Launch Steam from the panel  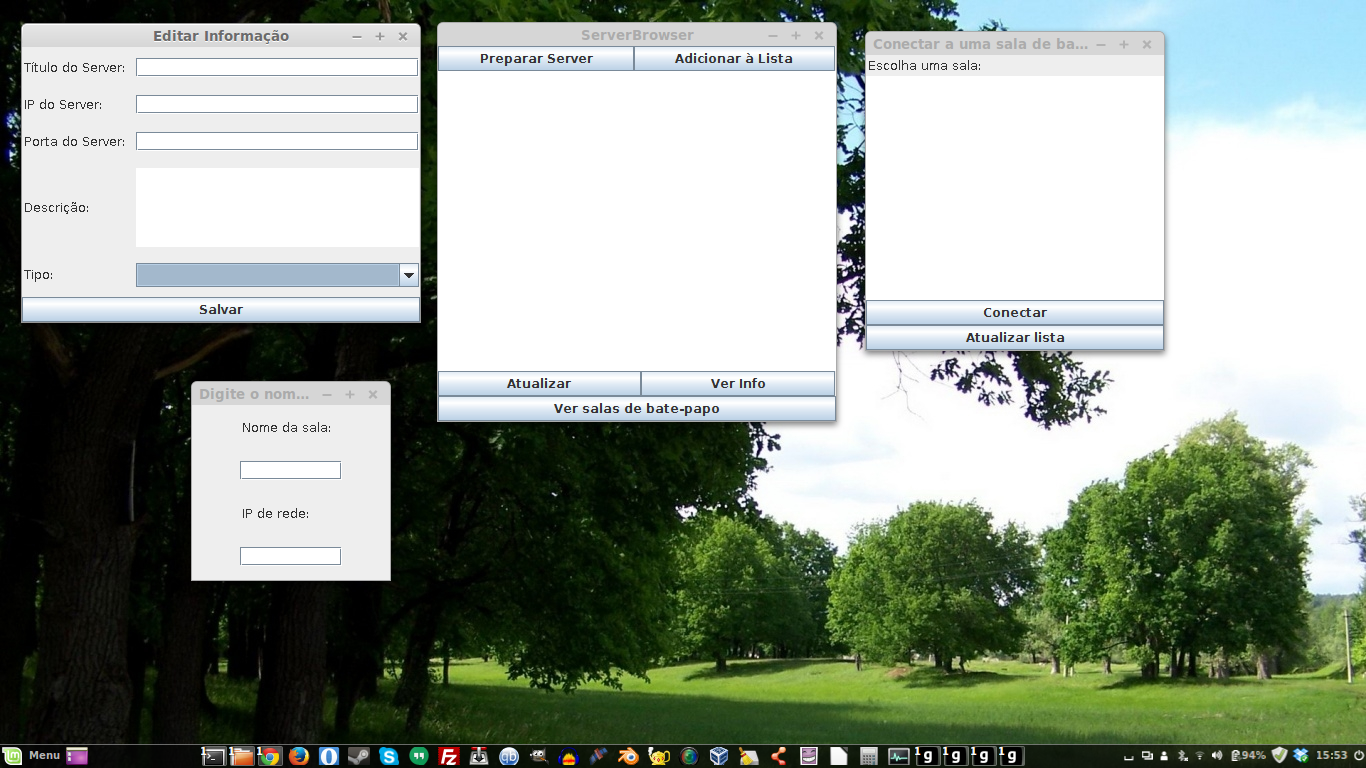point(358,756)
